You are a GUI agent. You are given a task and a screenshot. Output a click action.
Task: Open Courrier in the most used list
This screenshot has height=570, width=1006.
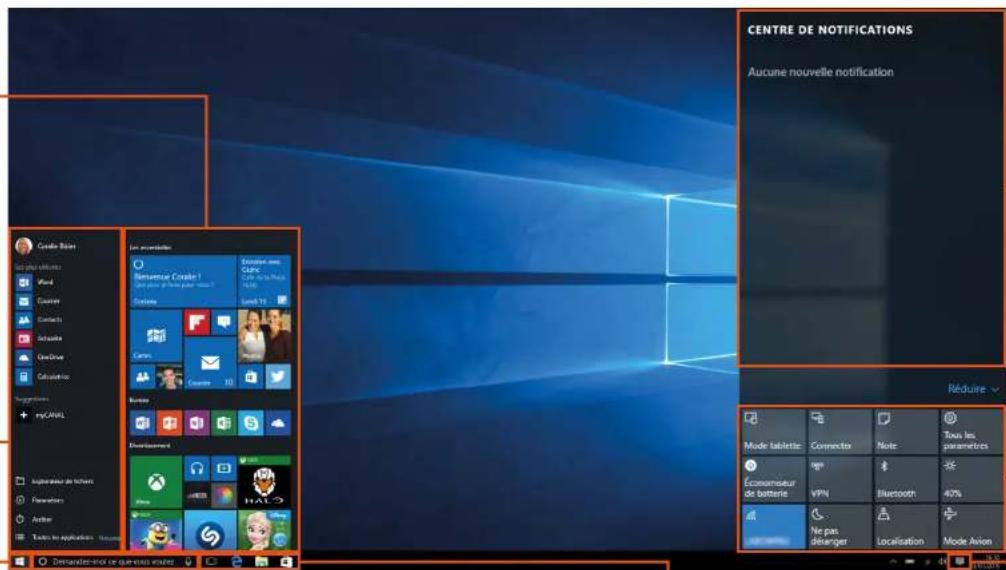pos(37,301)
